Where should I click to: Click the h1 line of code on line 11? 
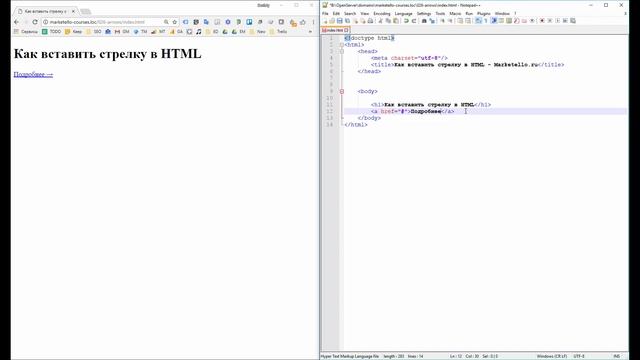pos(431,105)
